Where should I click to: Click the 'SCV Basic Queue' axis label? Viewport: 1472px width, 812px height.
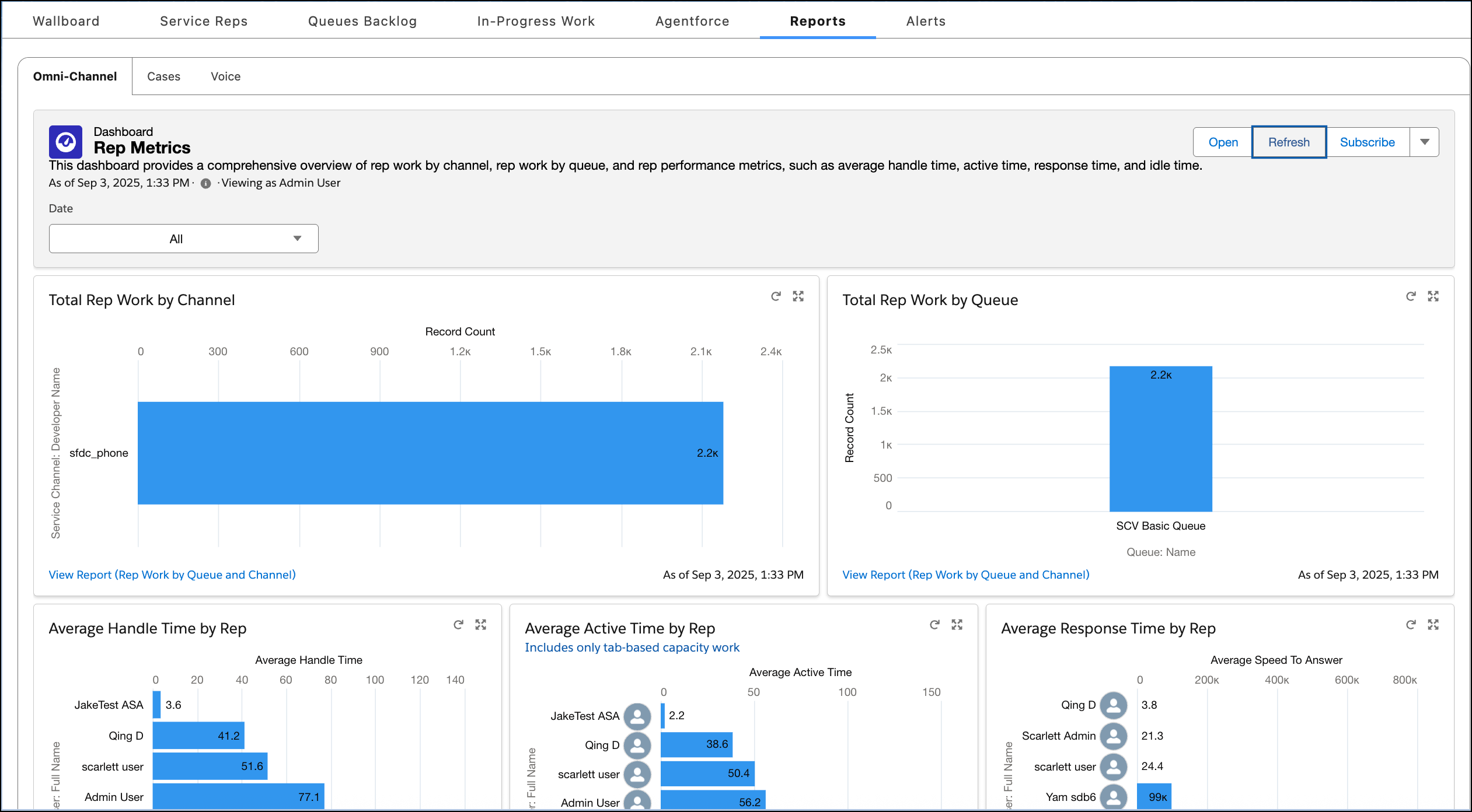tap(1160, 526)
